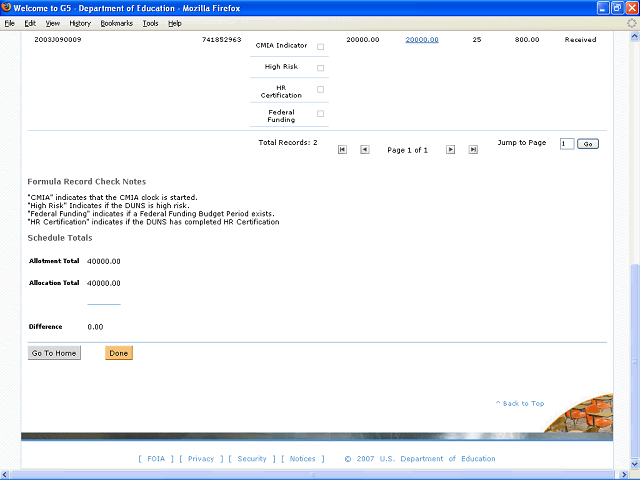The height and width of the screenshot is (480, 640).
Task: Click the vertical scrollbar thumb
Action: pyautogui.click(x=635, y=361)
